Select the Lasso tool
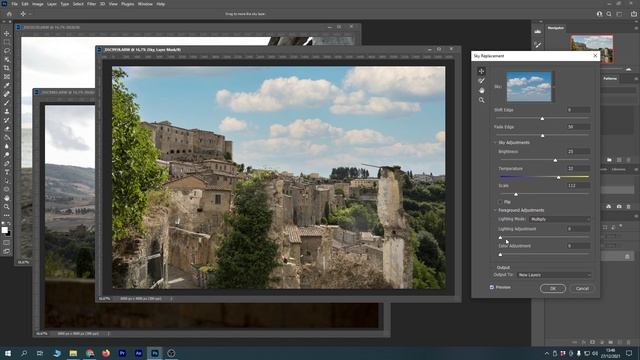The width and height of the screenshot is (640, 360). pyautogui.click(x=7, y=51)
